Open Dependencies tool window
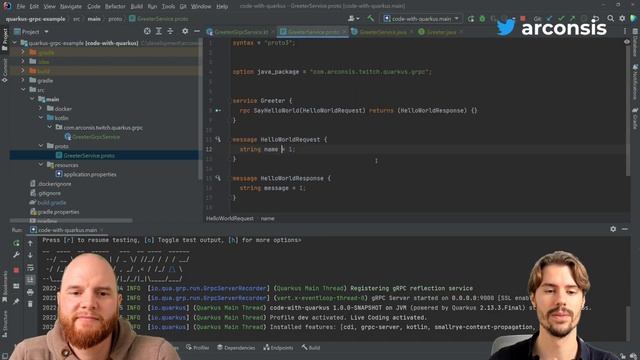This screenshot has width=640, height=360. pyautogui.click(x=236, y=348)
